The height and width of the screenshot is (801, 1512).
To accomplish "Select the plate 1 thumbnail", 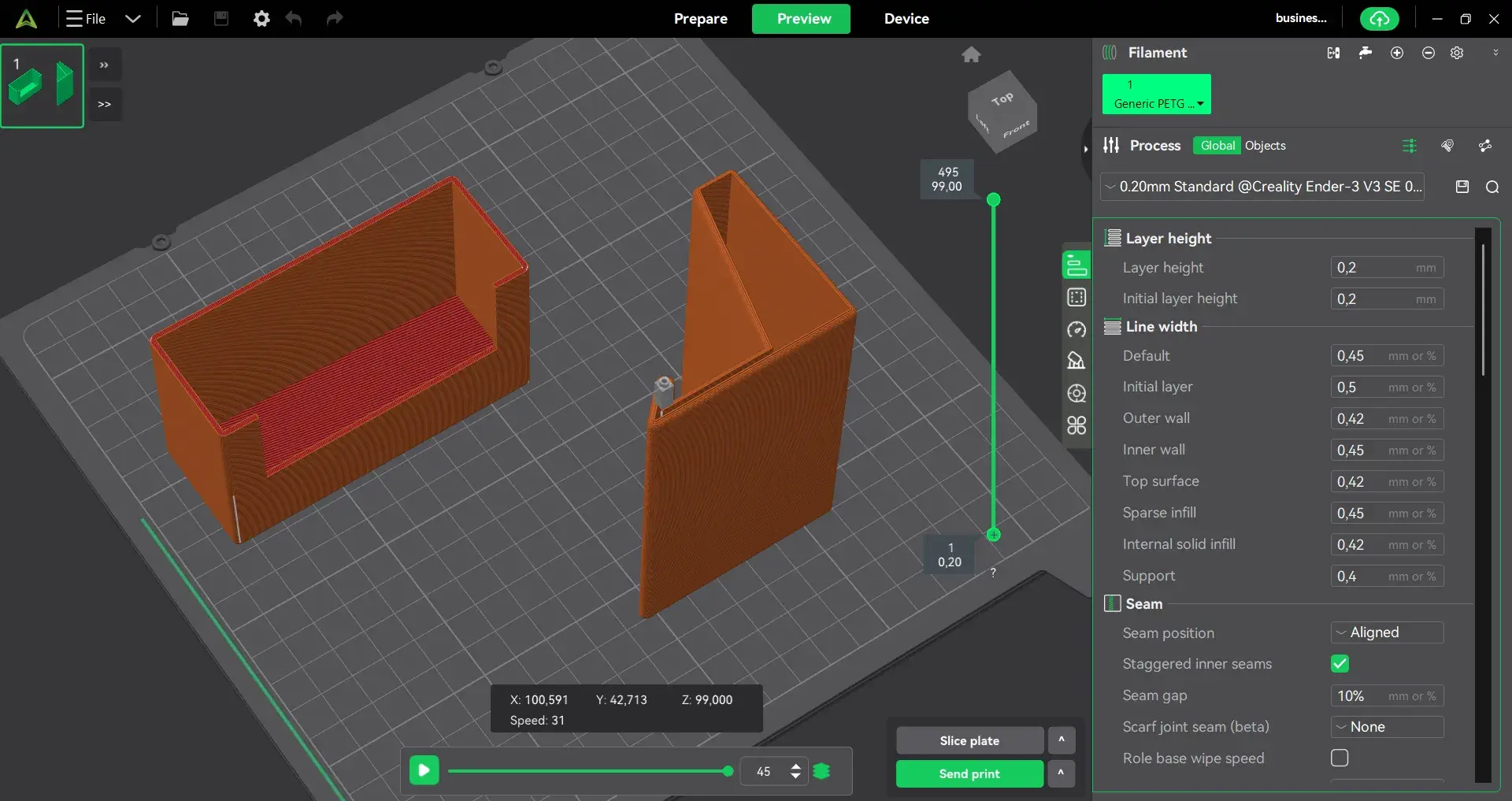I will click(43, 86).
